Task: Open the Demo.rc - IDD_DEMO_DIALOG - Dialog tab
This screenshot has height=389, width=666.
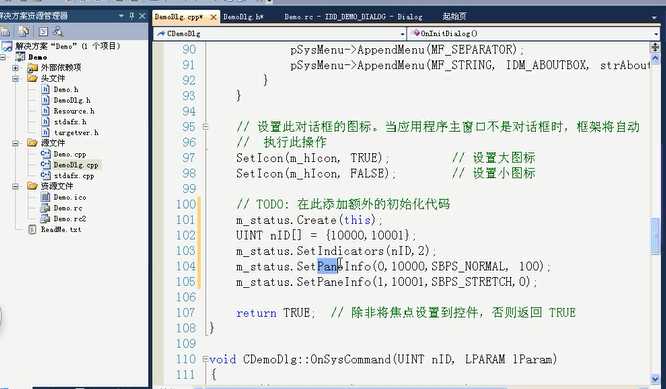Action: tap(353, 17)
